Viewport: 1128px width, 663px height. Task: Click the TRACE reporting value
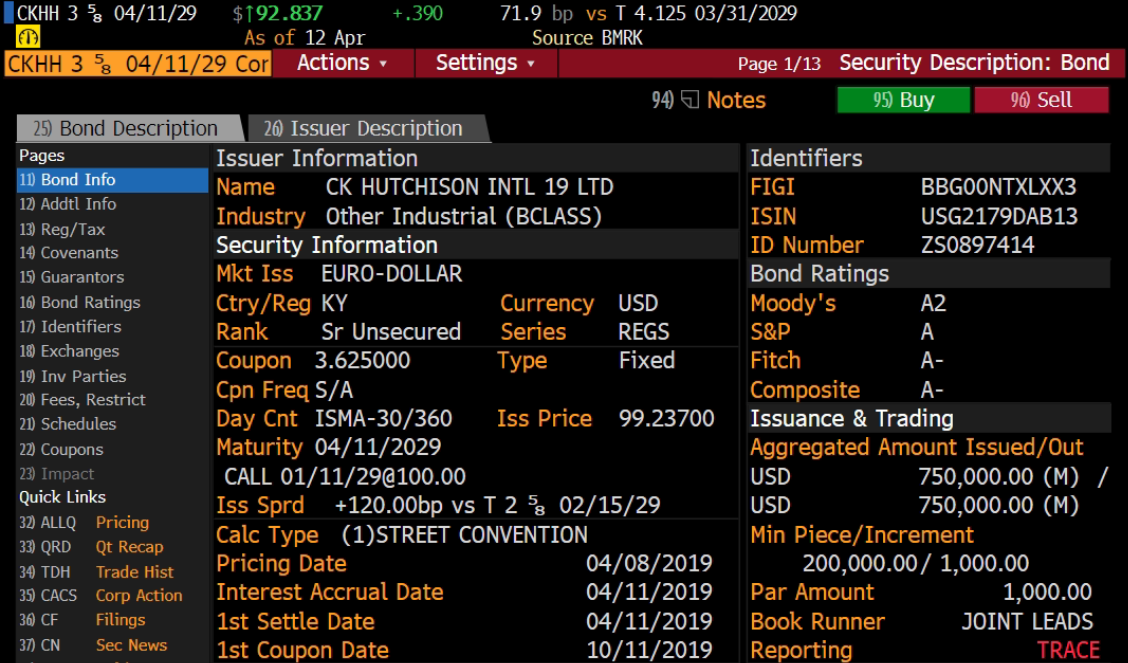click(1068, 650)
